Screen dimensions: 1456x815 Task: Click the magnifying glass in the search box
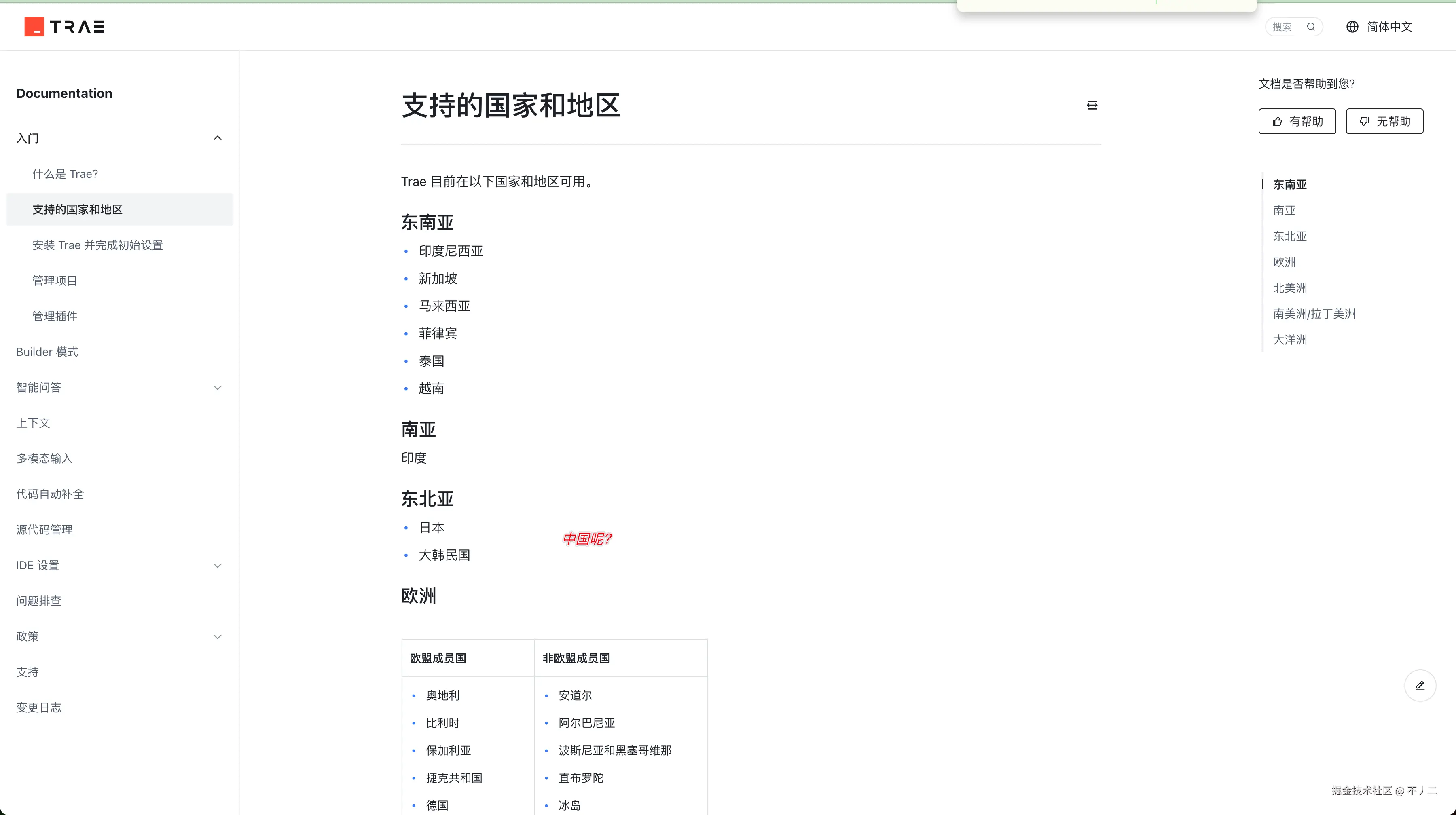1311,27
